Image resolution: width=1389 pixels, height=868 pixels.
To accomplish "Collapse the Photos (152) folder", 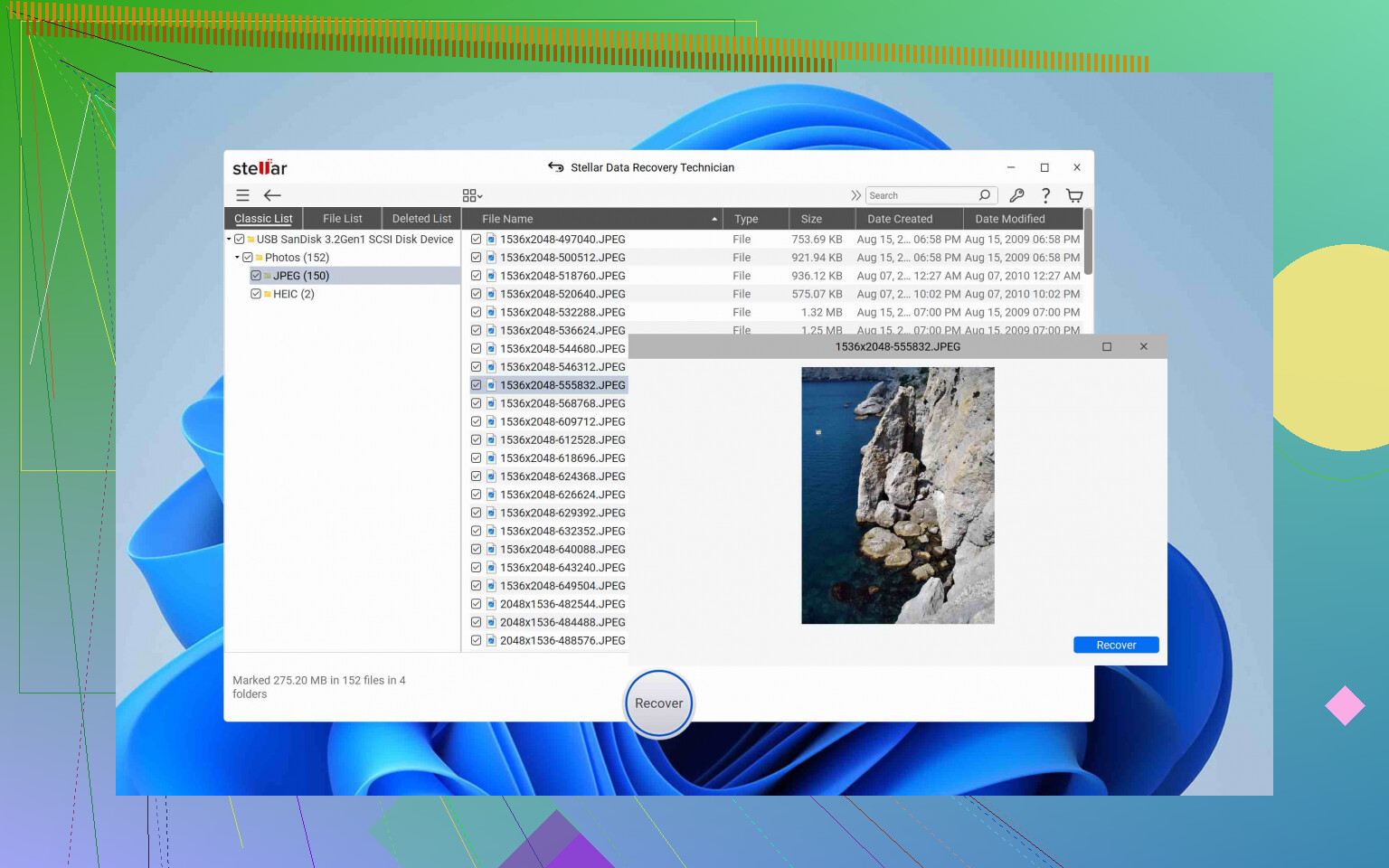I will pyautogui.click(x=237, y=258).
